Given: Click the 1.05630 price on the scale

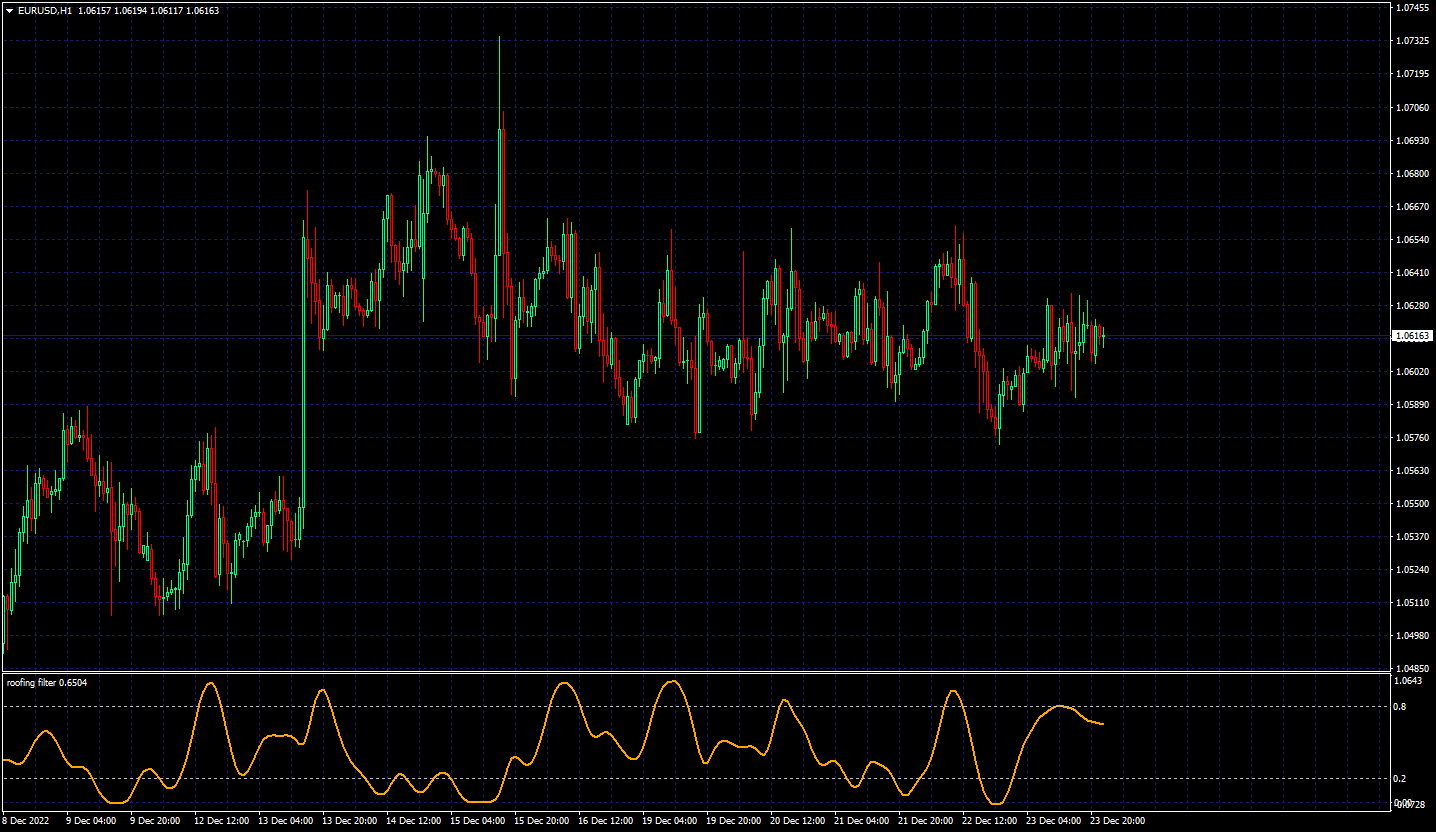Looking at the screenshot, I should tap(1412, 470).
